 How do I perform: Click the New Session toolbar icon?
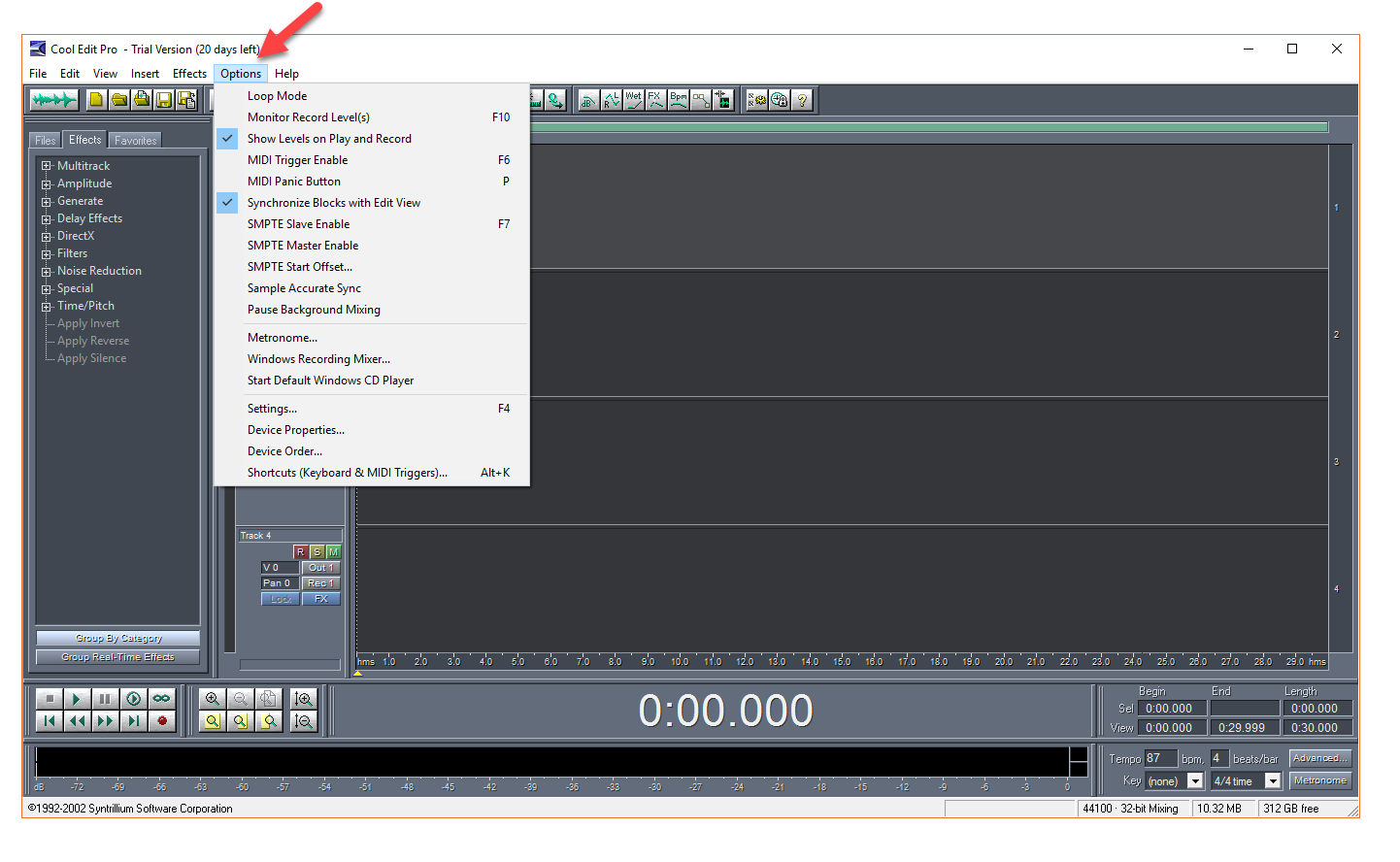(x=96, y=100)
